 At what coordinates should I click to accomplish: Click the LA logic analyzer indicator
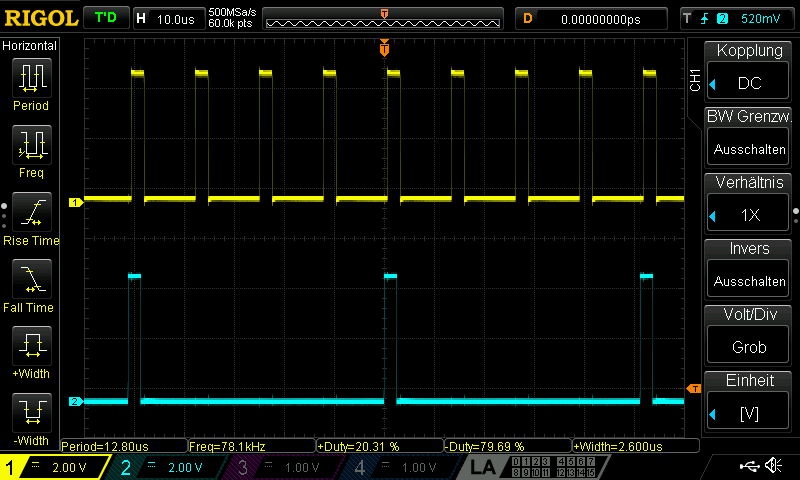coord(482,467)
